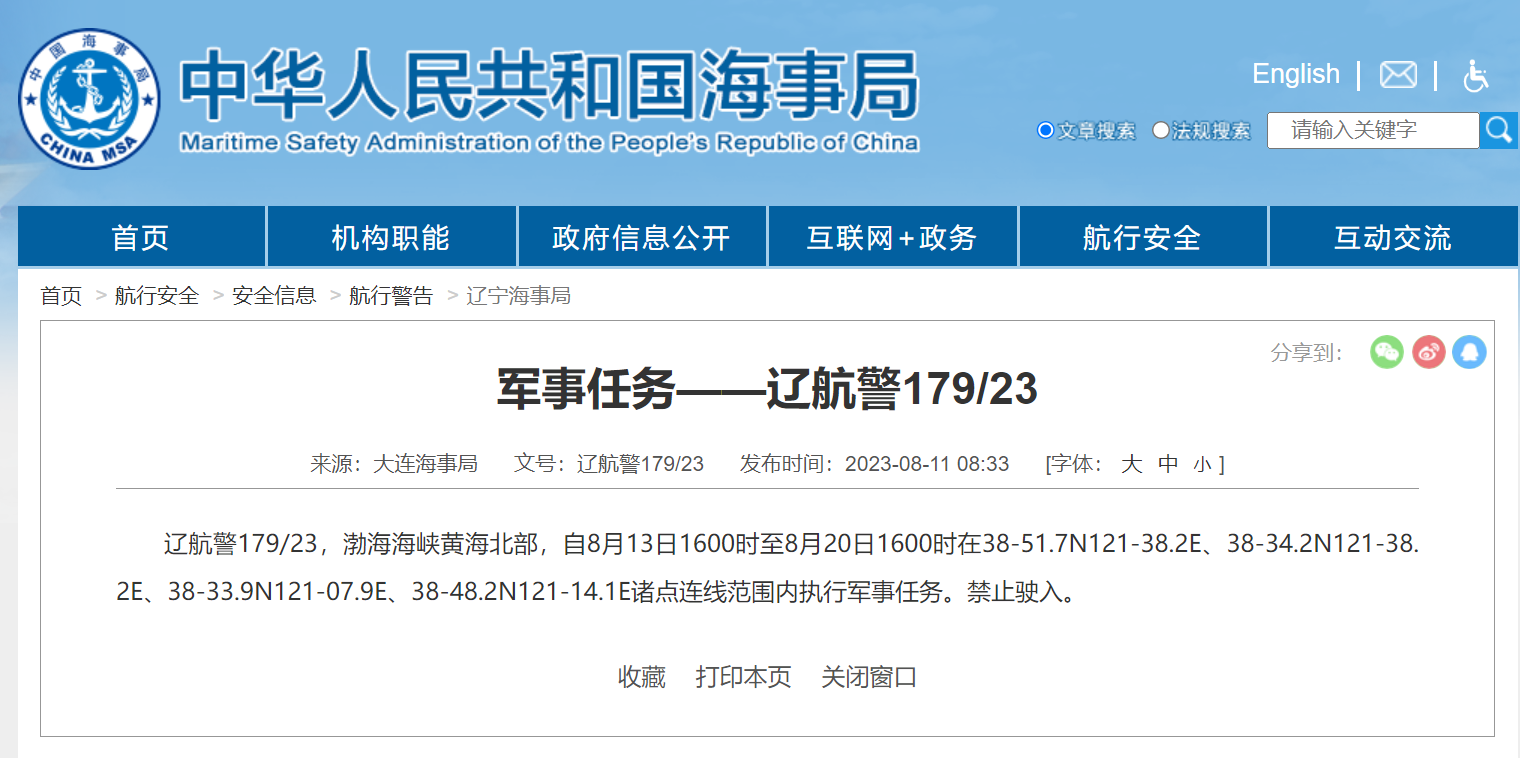The height and width of the screenshot is (758, 1520).
Task: Set font size to small (小)
Action: (x=1201, y=465)
